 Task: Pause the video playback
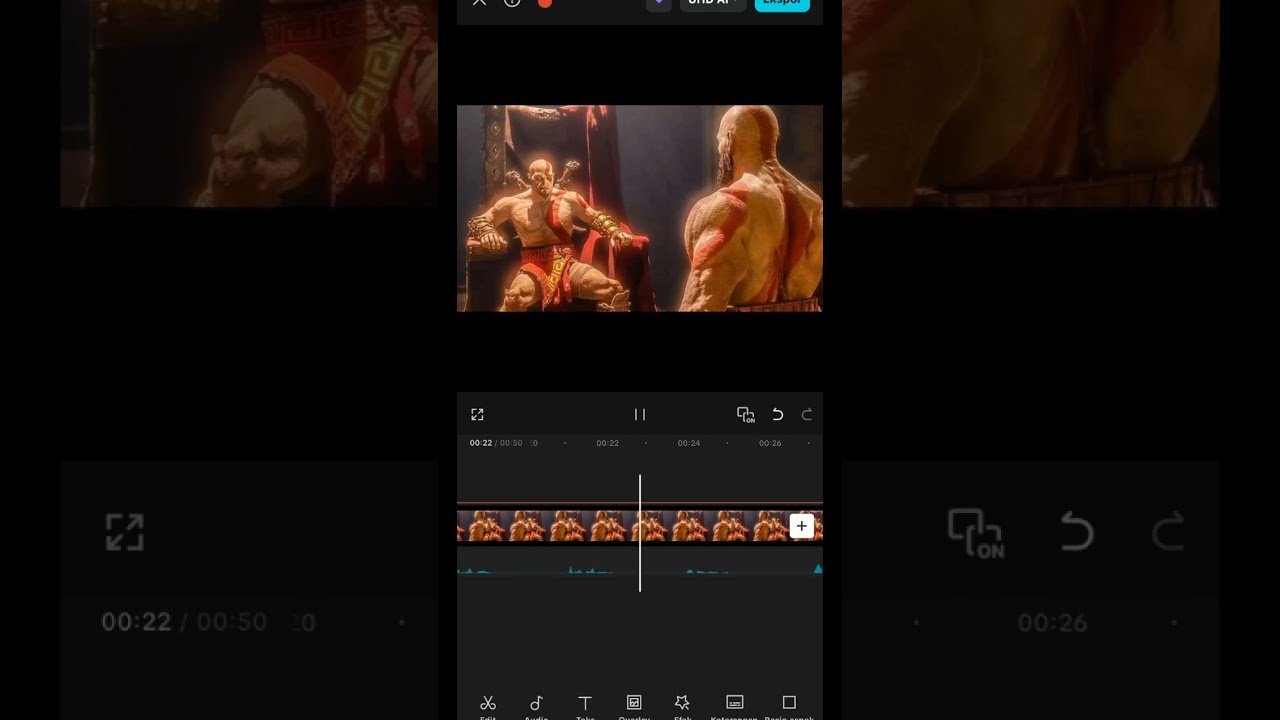(x=640, y=414)
